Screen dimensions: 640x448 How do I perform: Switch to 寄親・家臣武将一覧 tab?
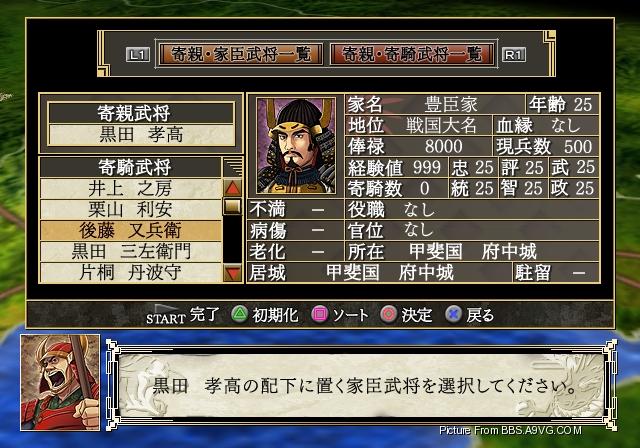pos(241,54)
